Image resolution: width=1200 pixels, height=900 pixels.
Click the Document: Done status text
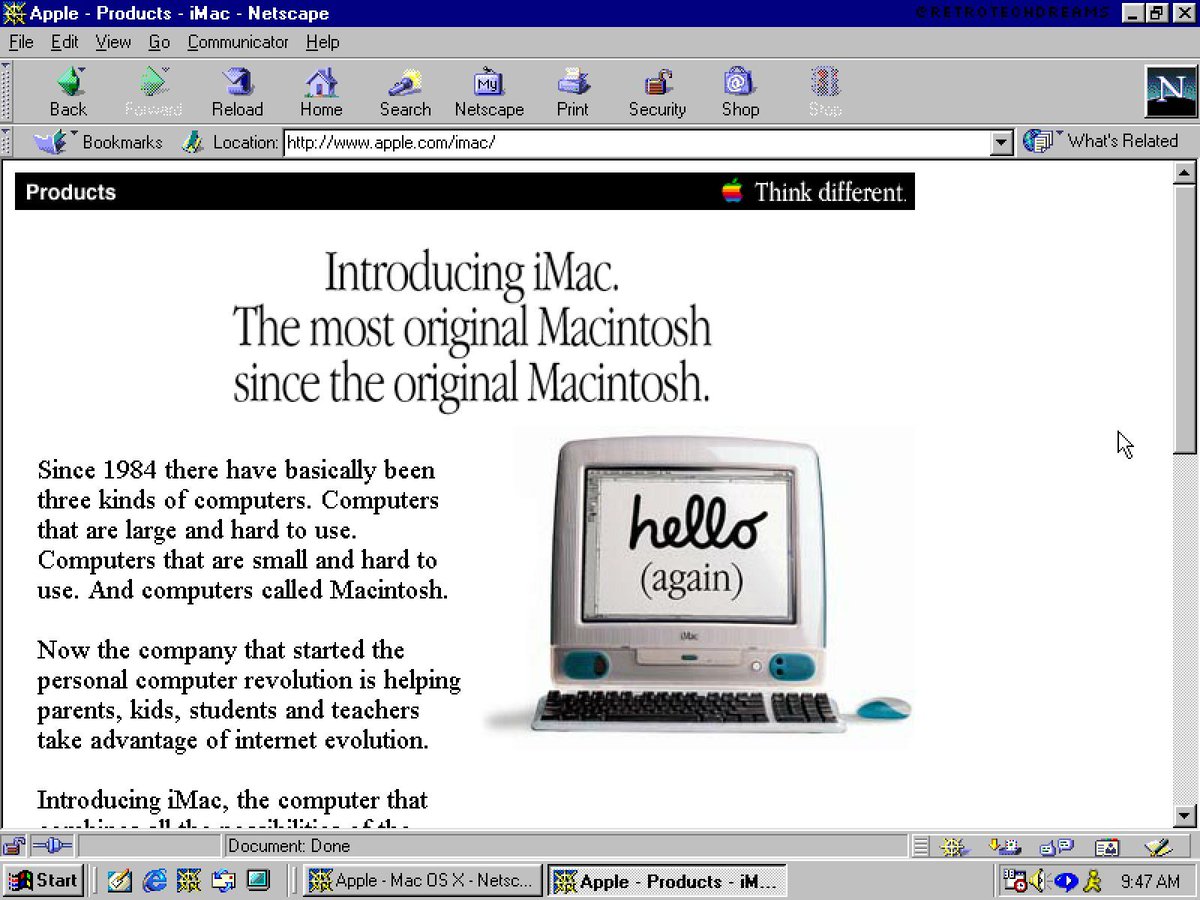click(289, 847)
